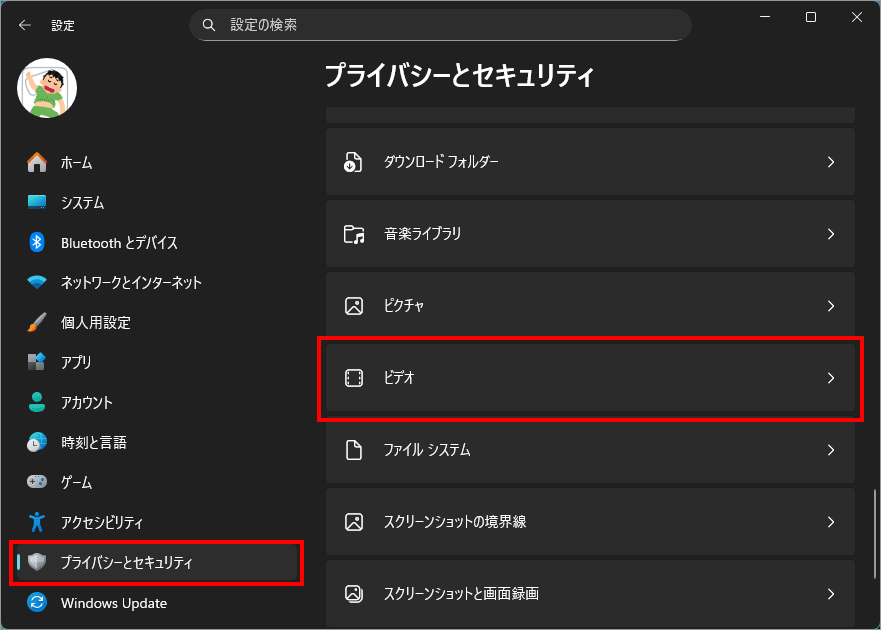
Task: Expand the ビデオ row chevron
Action: coord(830,378)
